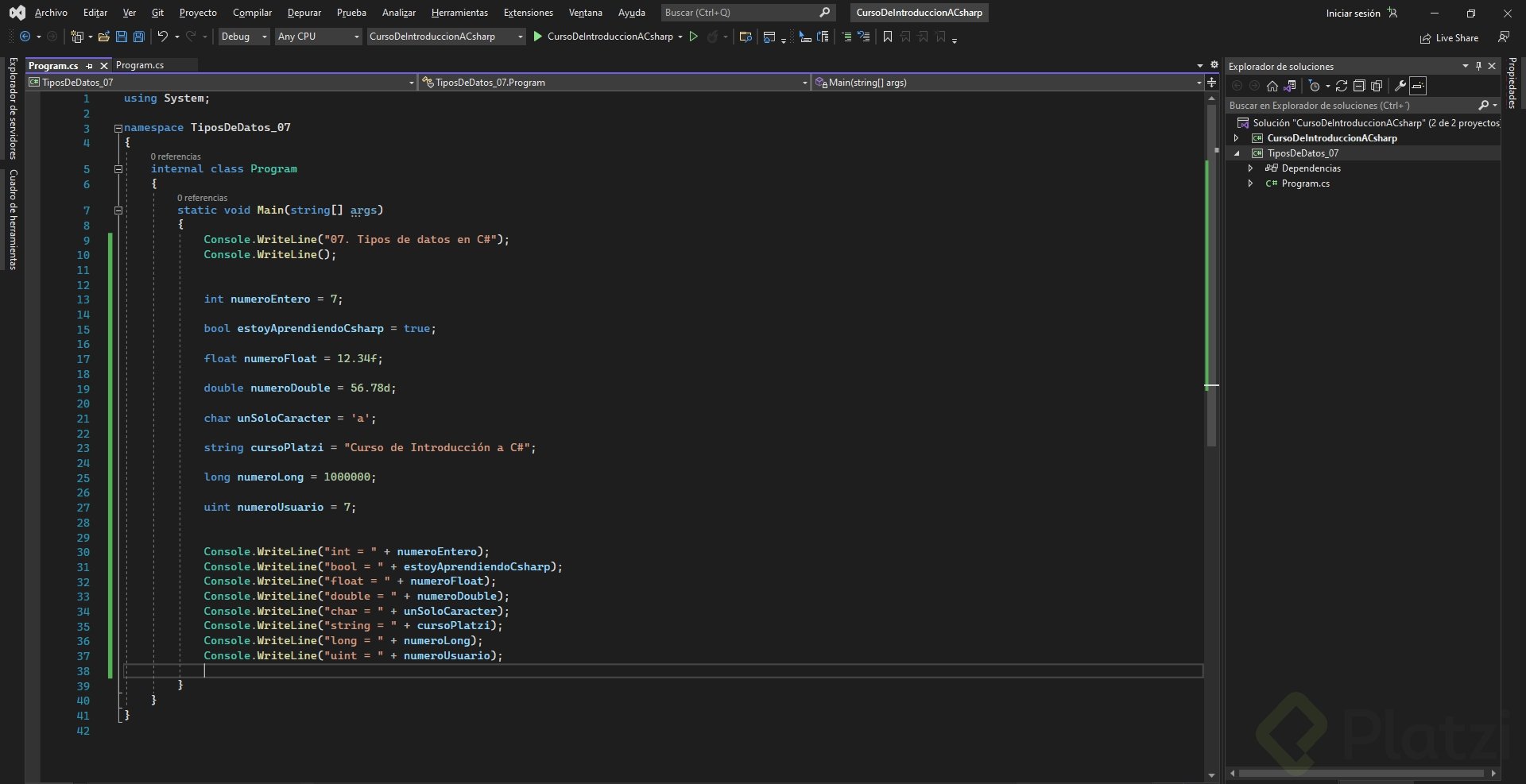Image resolution: width=1526 pixels, height=784 pixels.
Task: Toggle a bookmark with the bookmark icon
Action: [888, 37]
